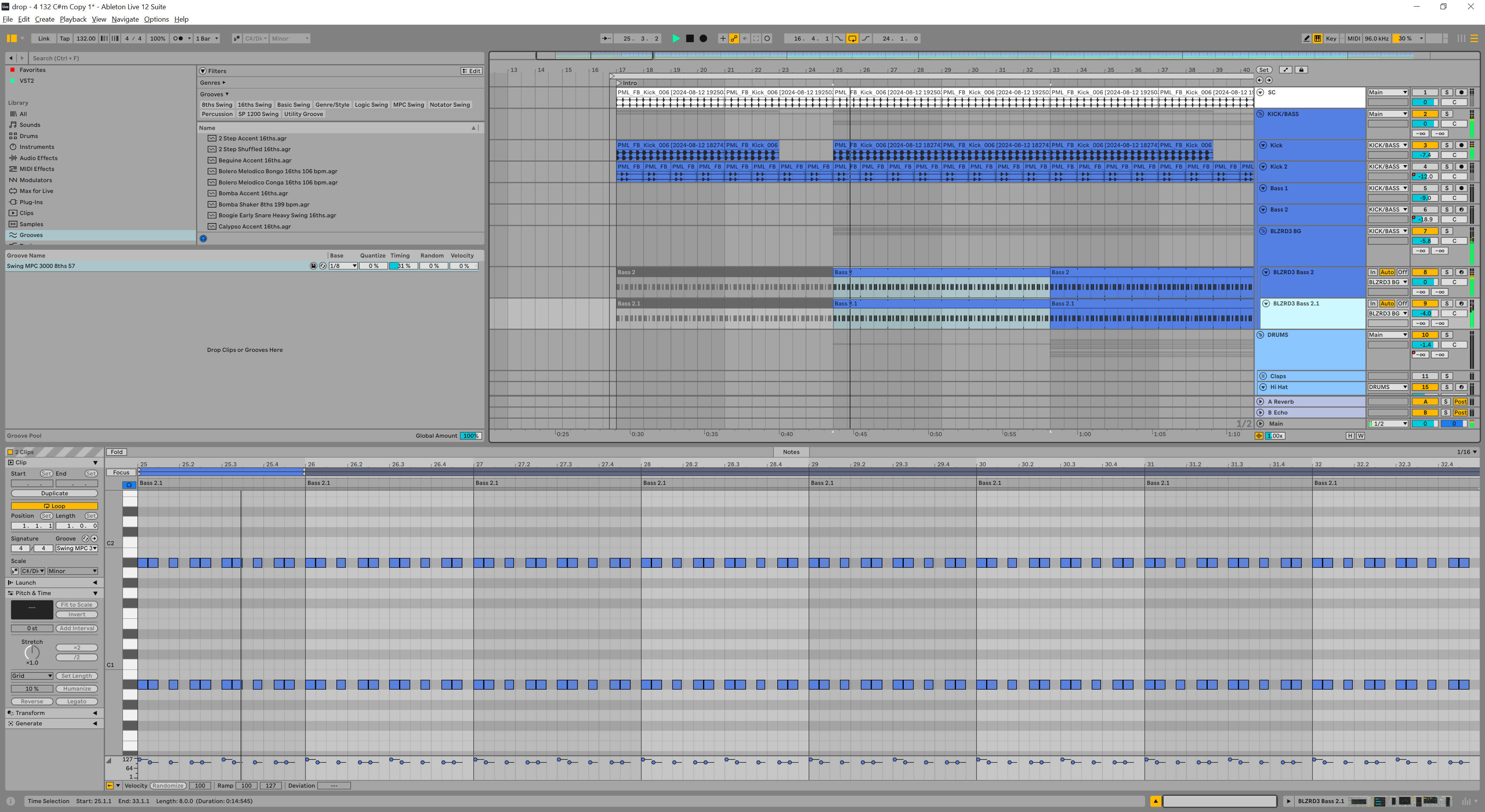Click the Lock Envelopes padlock icon
Screen dimensions: 1485x812
click(1301, 70)
